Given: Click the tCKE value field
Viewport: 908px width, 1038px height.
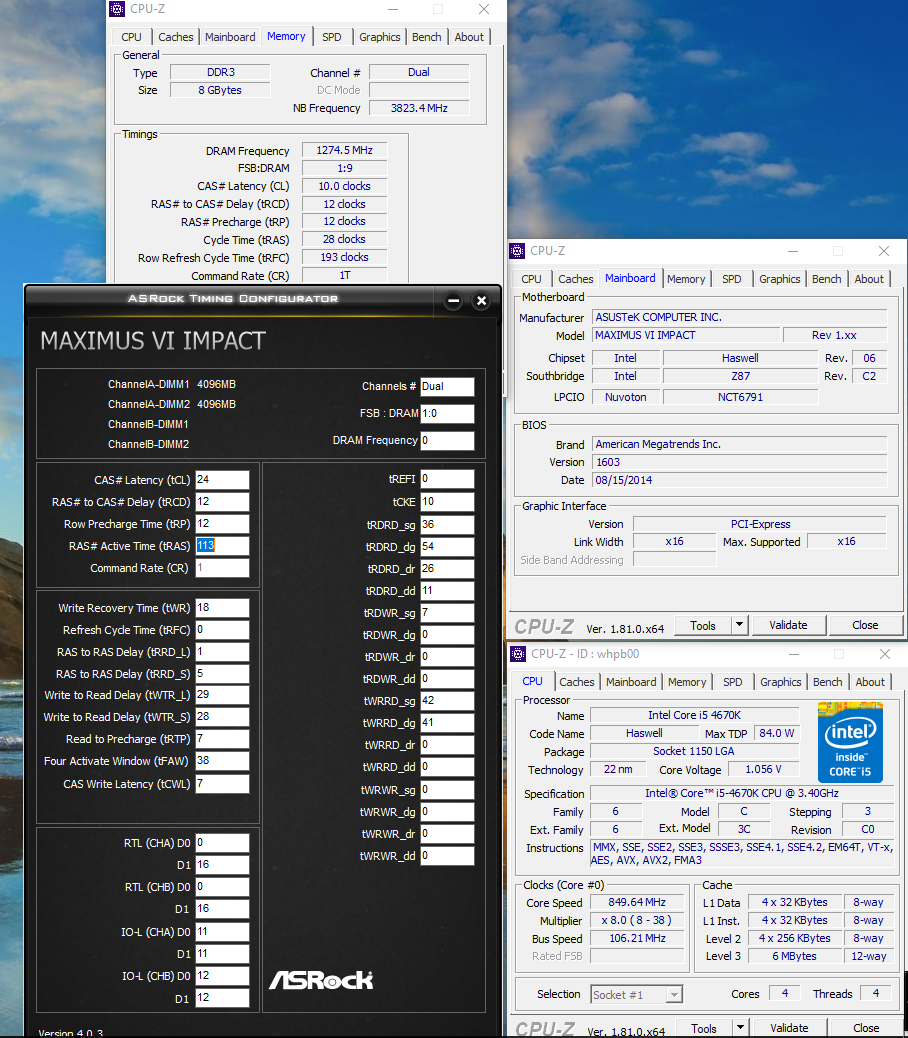Looking at the screenshot, I should point(447,502).
